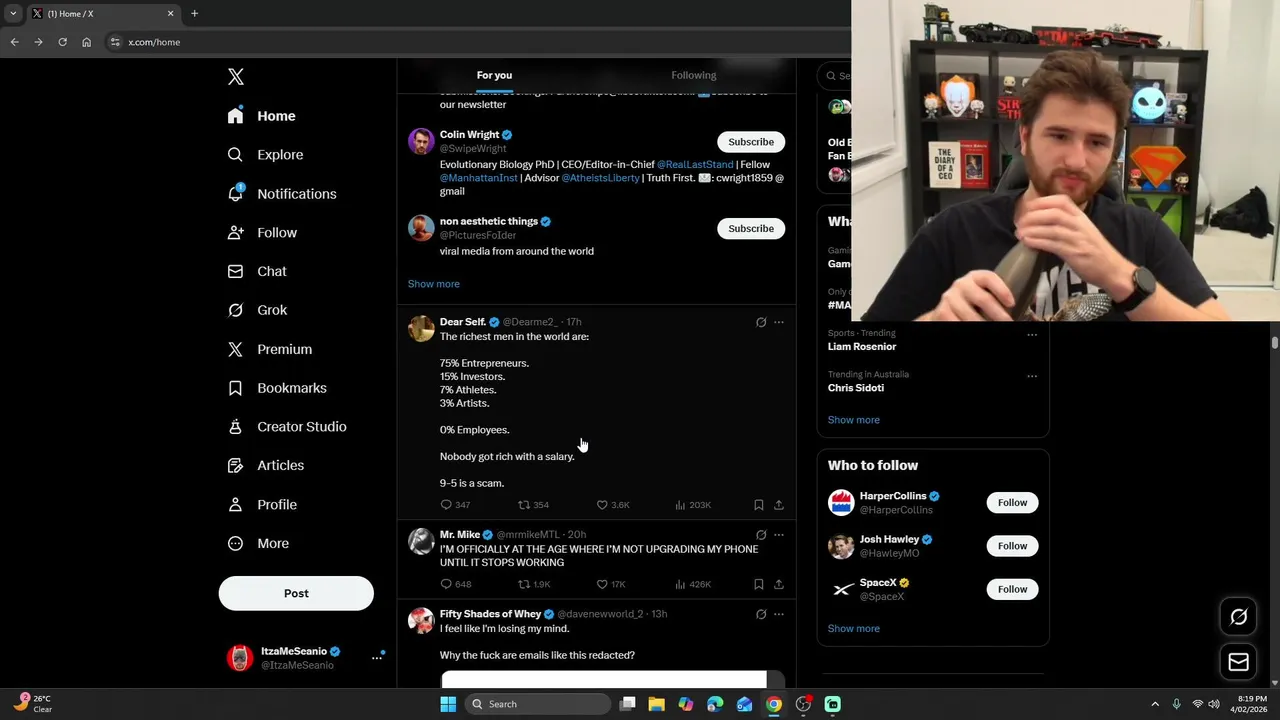The width and height of the screenshot is (1280, 720).
Task: Open a new browser tab
Action: (194, 13)
